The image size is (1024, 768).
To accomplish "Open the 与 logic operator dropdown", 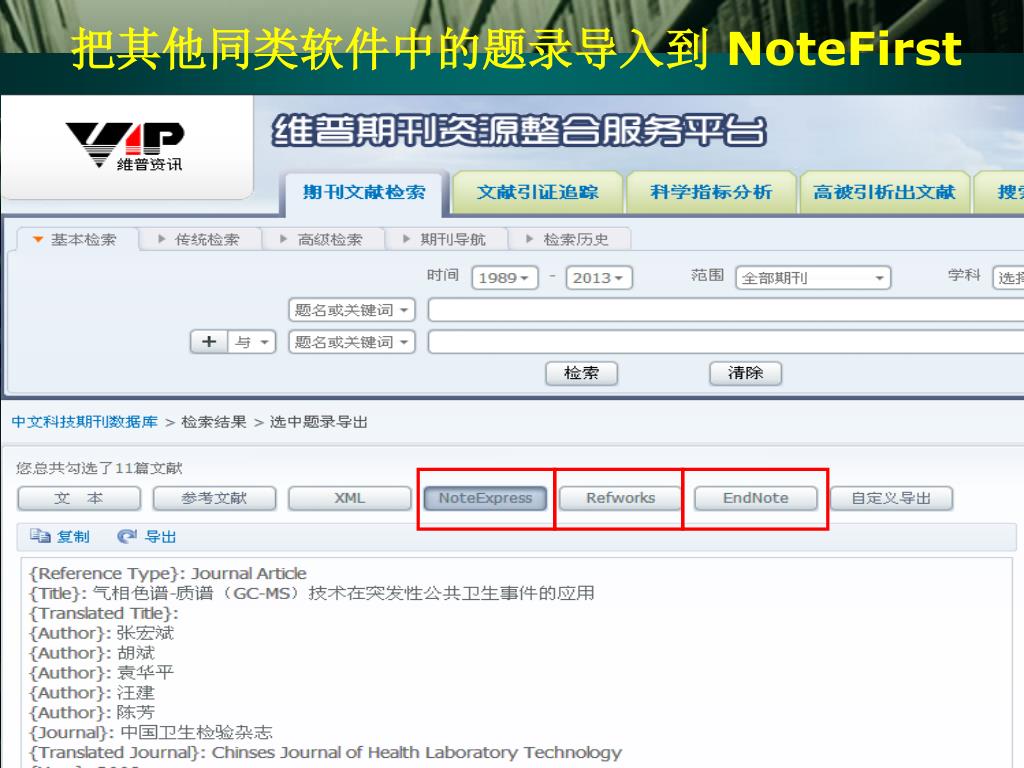I will point(251,342).
